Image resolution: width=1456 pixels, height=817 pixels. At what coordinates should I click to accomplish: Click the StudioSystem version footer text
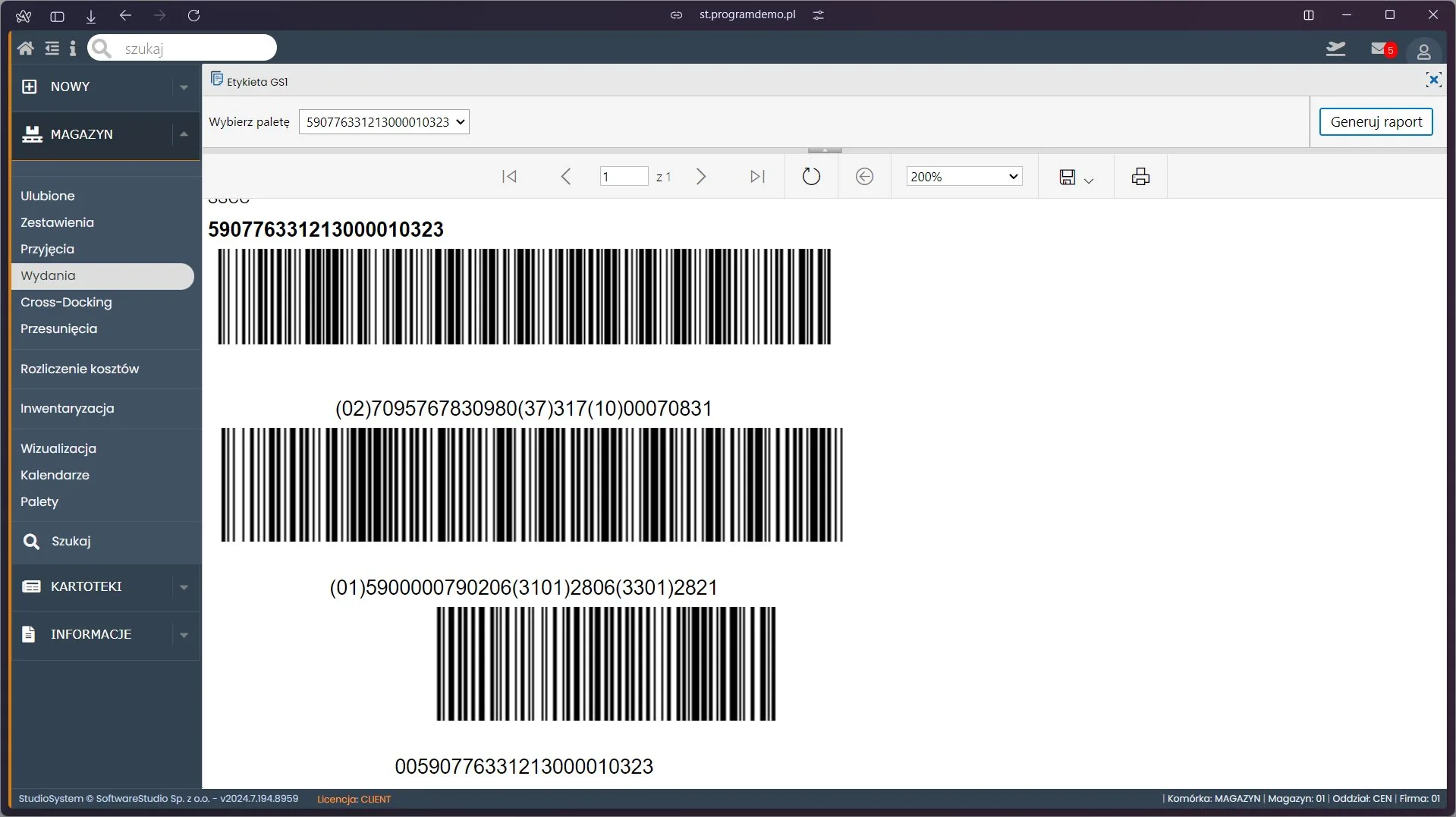159,799
